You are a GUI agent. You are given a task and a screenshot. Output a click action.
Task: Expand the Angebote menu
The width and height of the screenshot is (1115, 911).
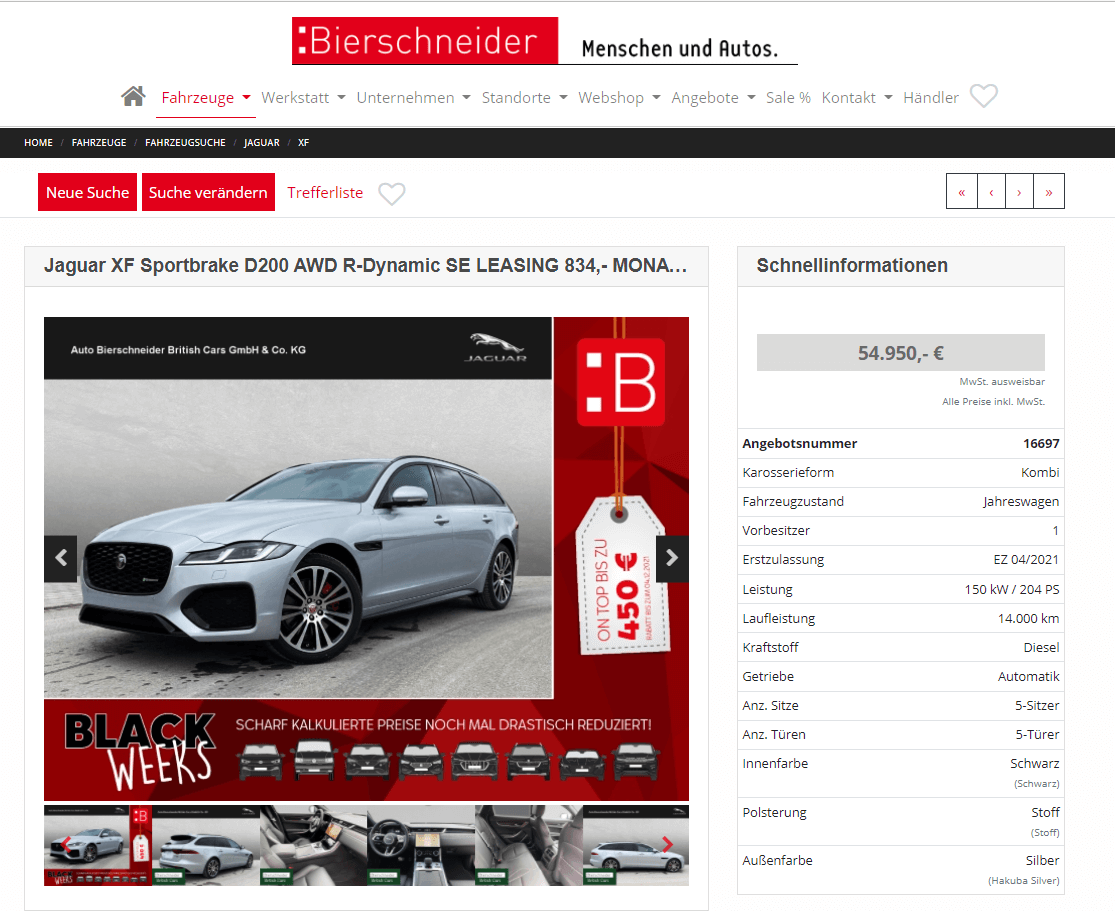click(713, 98)
